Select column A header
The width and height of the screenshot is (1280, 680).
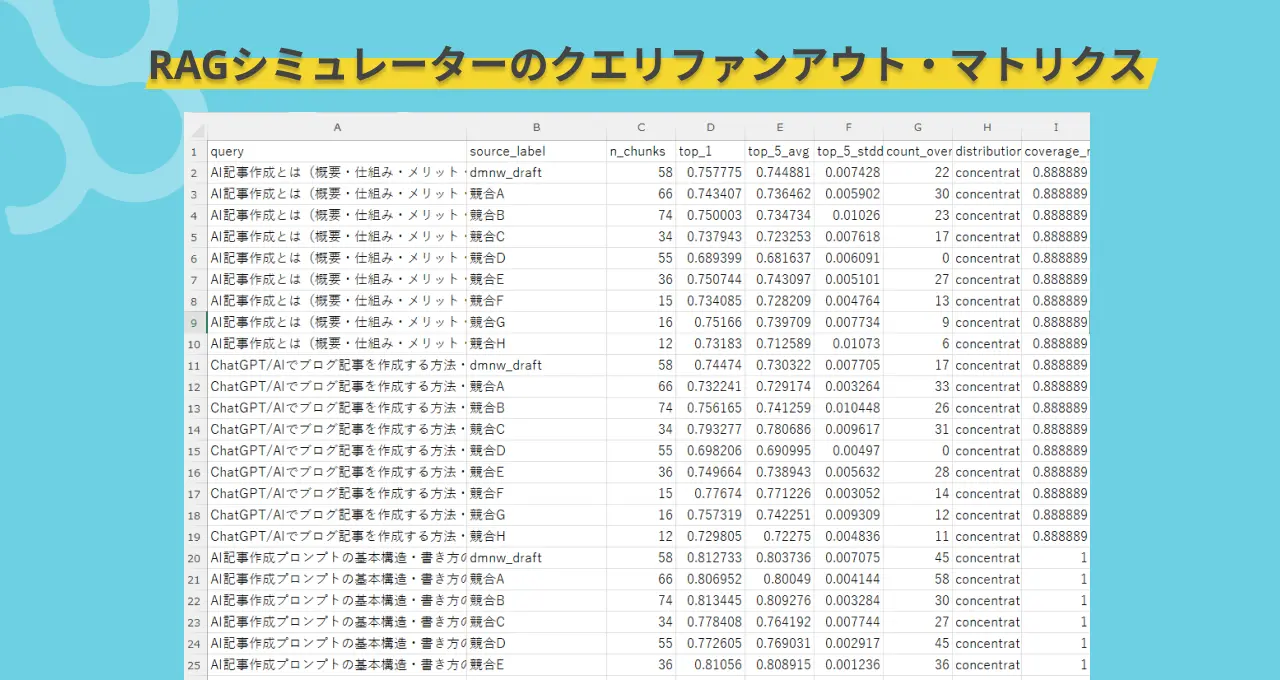337,128
